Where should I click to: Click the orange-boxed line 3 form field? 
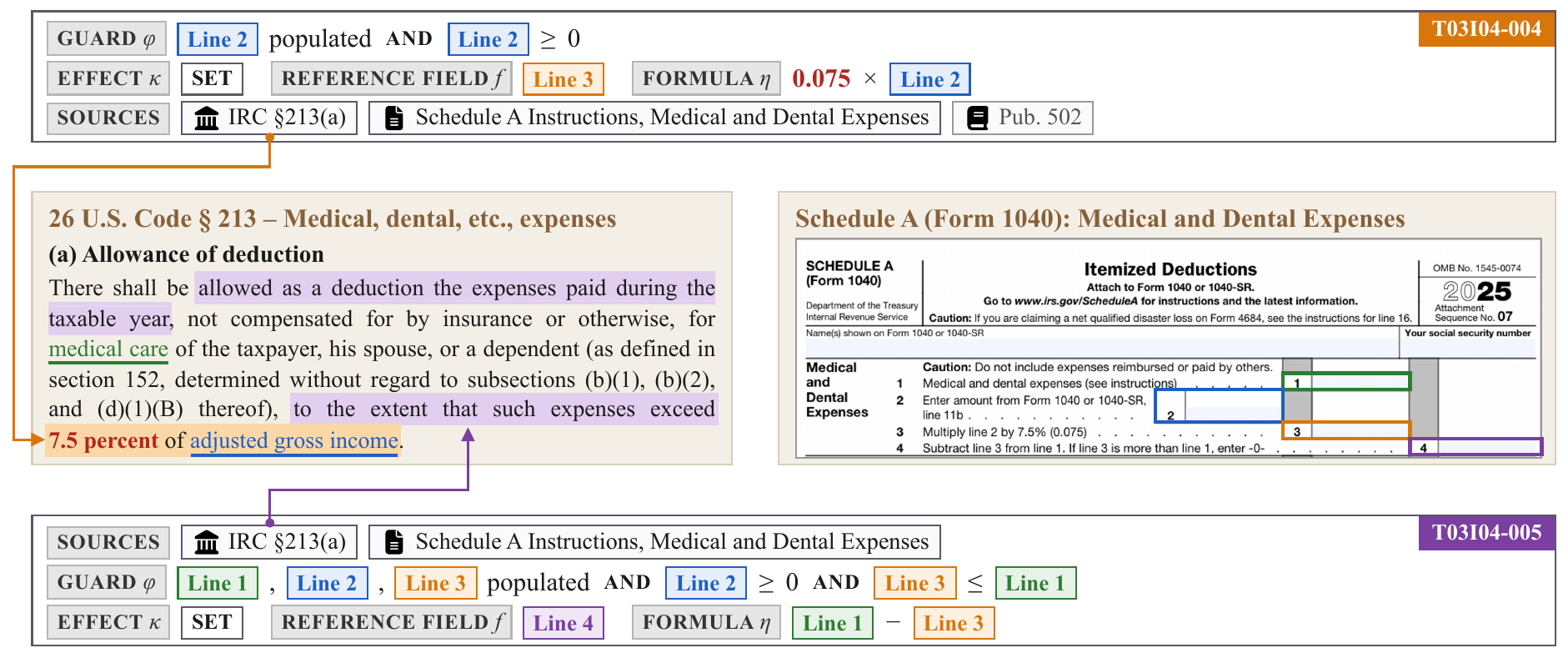tap(1346, 431)
